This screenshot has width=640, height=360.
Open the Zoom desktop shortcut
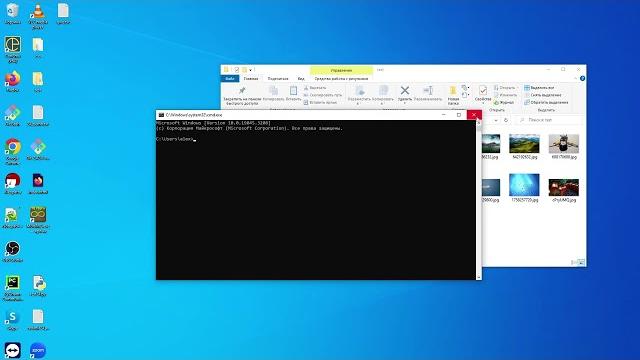coord(38,350)
